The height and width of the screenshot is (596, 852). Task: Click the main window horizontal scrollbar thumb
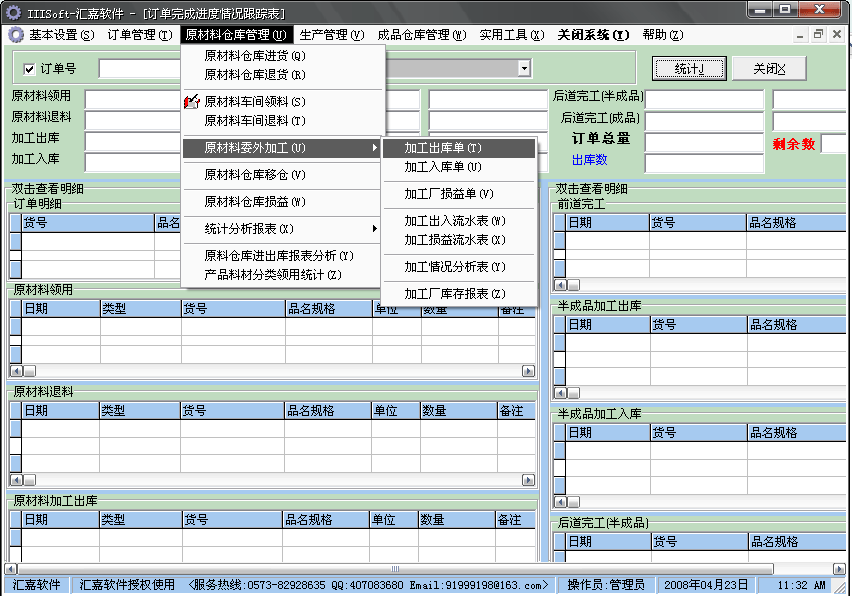point(395,569)
